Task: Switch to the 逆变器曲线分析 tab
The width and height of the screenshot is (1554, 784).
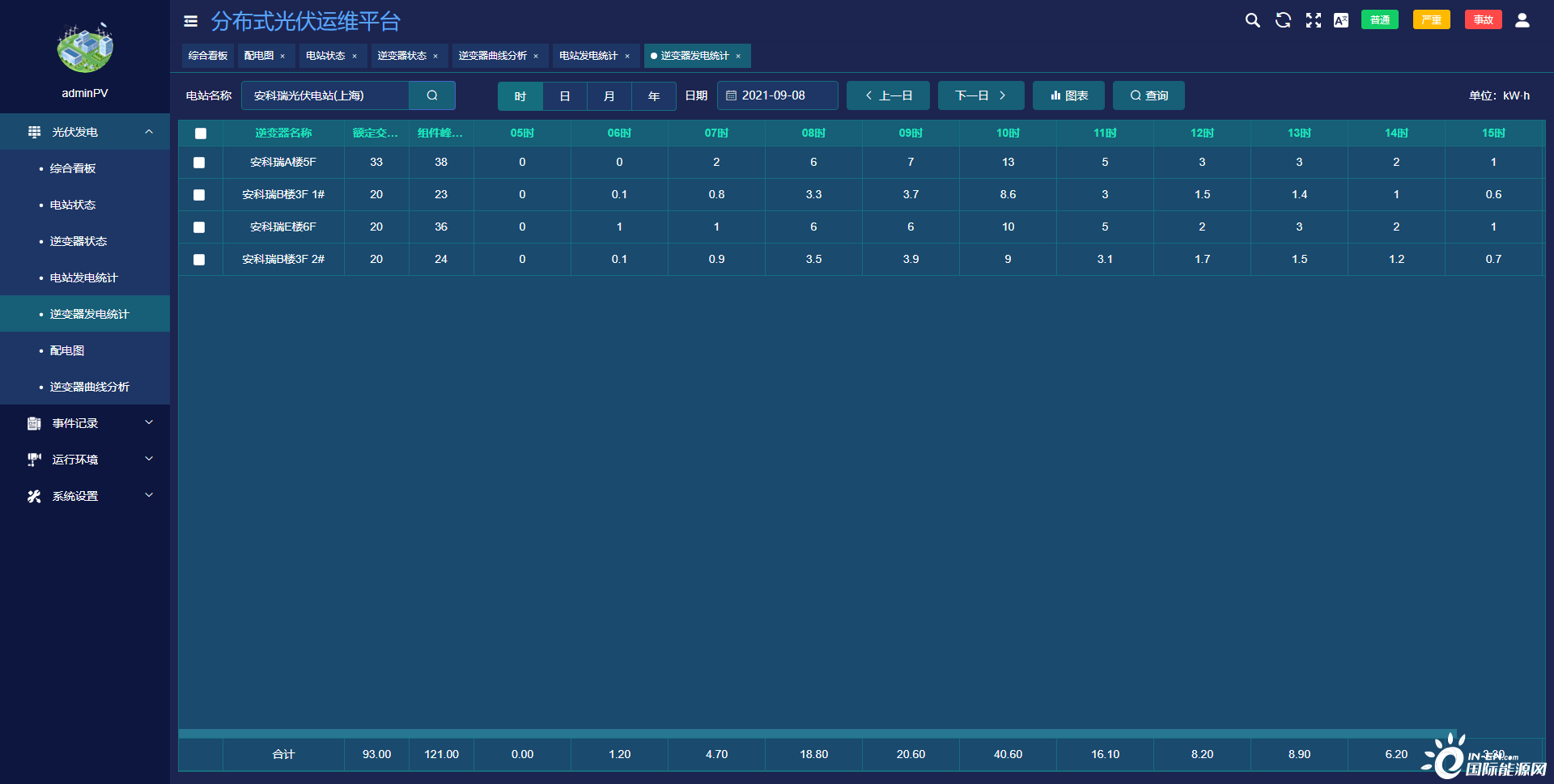Action: [x=492, y=56]
